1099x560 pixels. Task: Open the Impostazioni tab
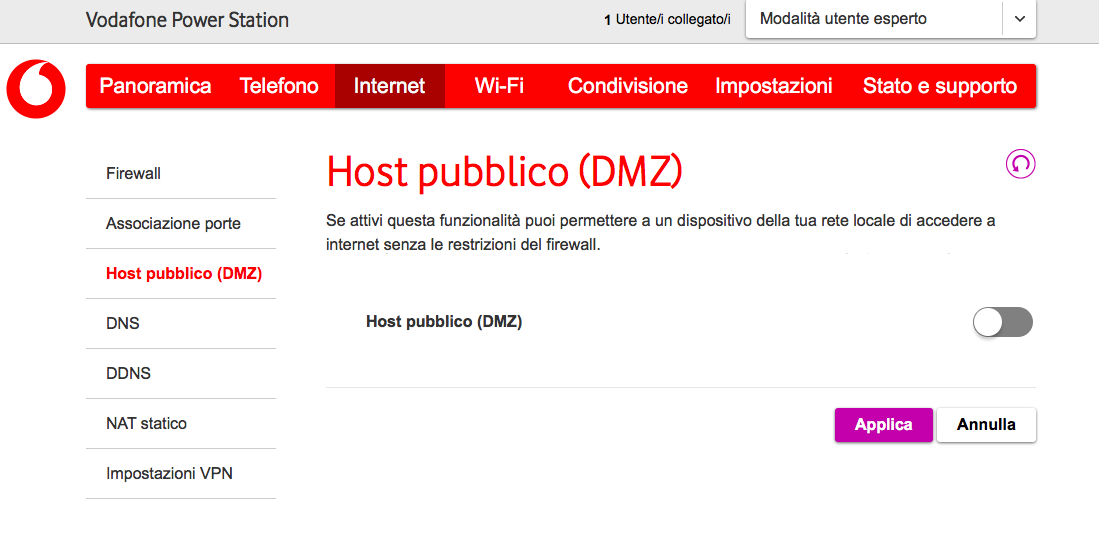click(773, 86)
